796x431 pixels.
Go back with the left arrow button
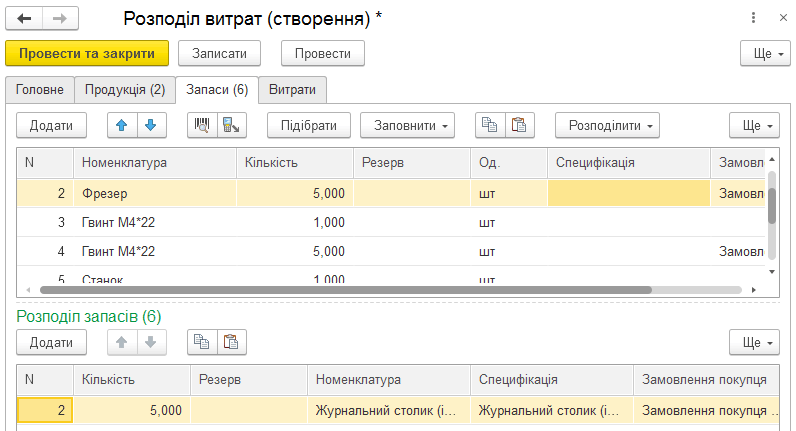[24, 19]
